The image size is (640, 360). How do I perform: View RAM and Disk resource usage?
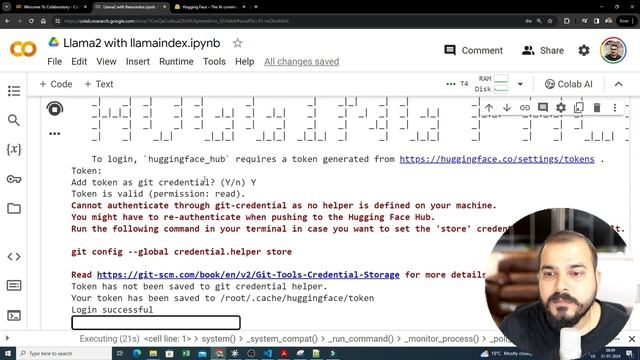click(492, 84)
